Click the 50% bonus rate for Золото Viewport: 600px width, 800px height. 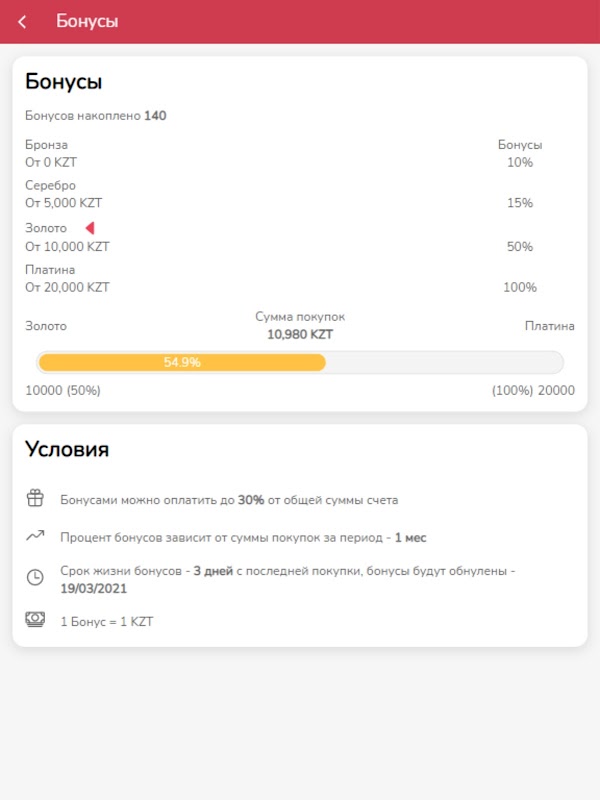coord(520,247)
